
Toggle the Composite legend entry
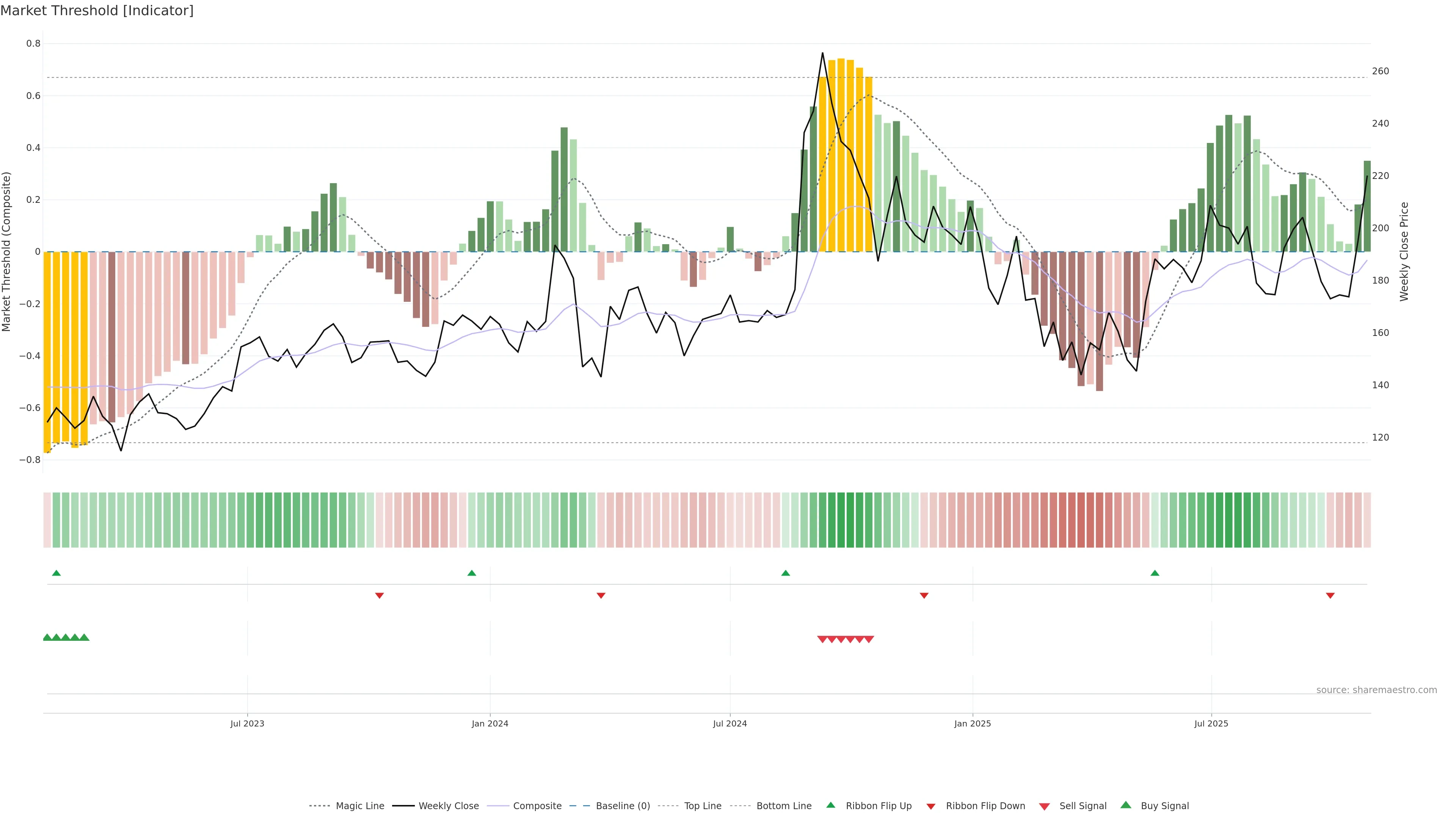pyautogui.click(x=537, y=806)
